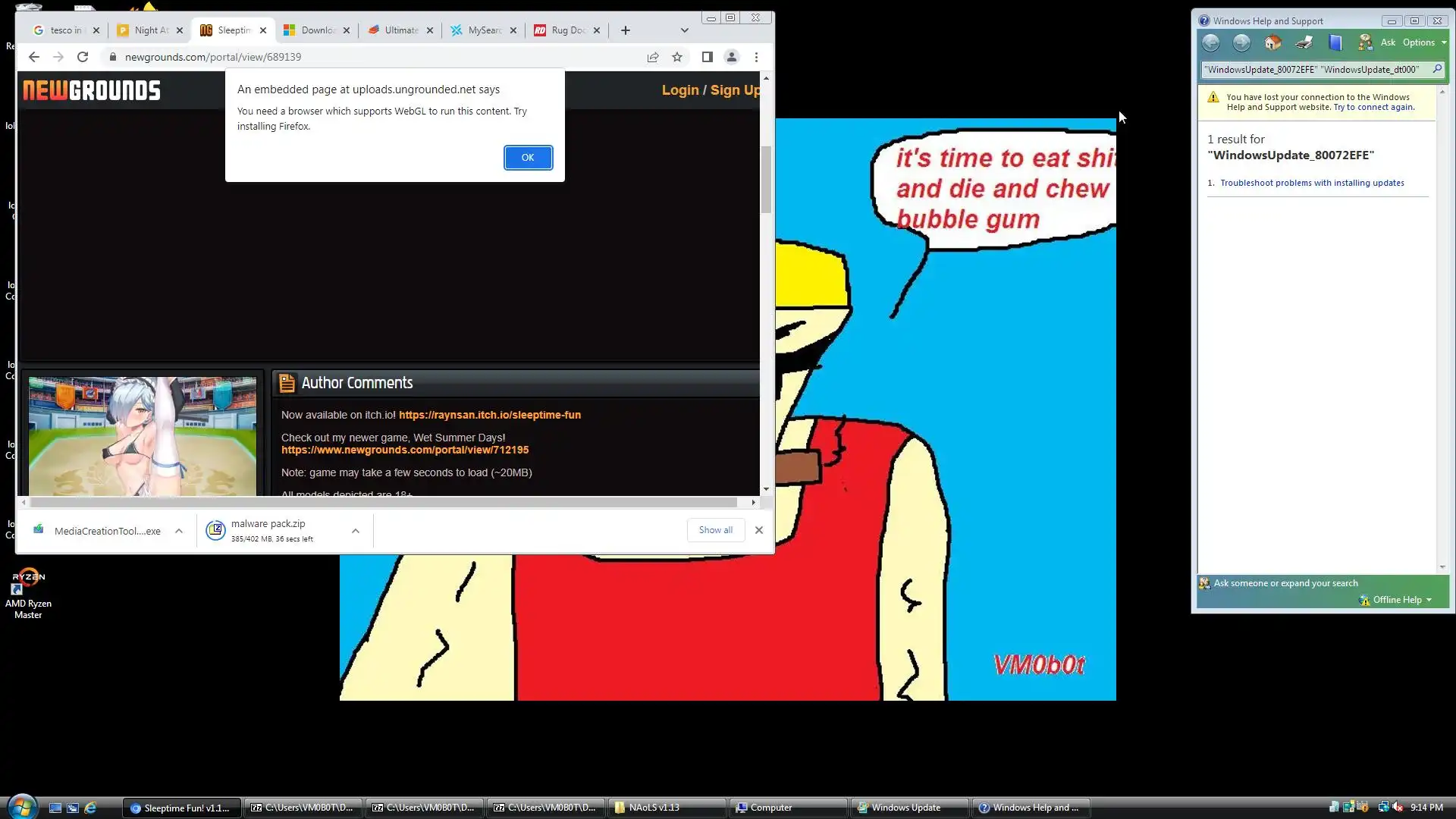Open Troubleshoot problems with installing updates link
The height and width of the screenshot is (819, 1456).
(x=1311, y=183)
